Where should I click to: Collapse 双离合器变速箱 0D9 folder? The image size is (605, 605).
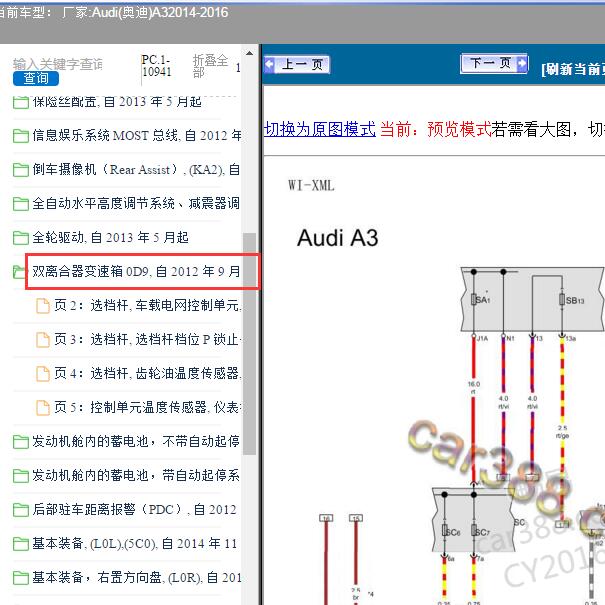coord(136,271)
